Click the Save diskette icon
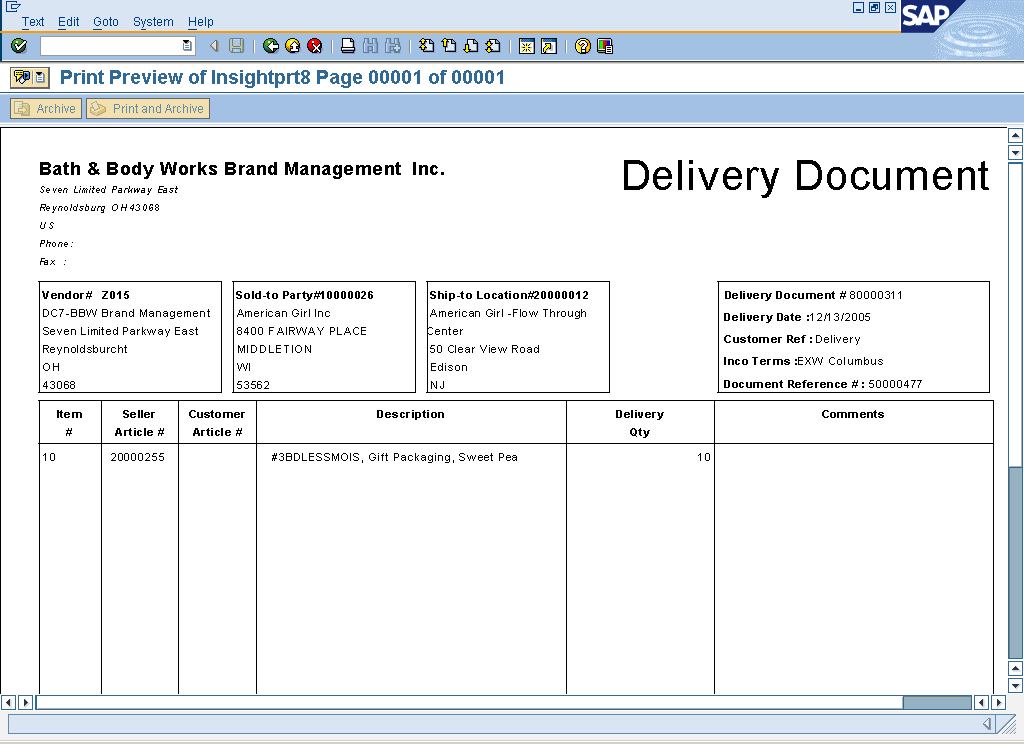 click(x=236, y=46)
